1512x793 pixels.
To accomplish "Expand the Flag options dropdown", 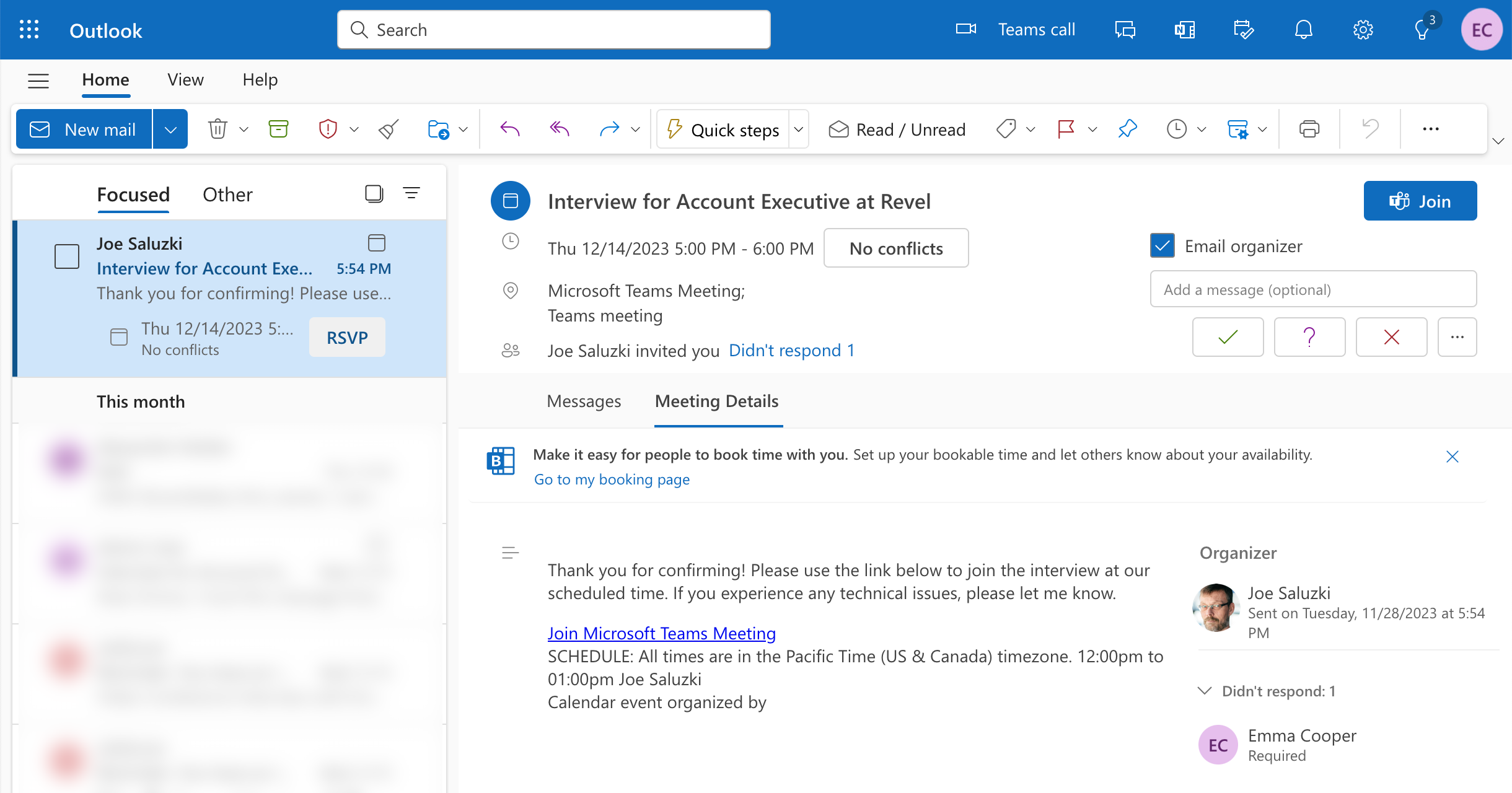I will tap(1092, 129).
